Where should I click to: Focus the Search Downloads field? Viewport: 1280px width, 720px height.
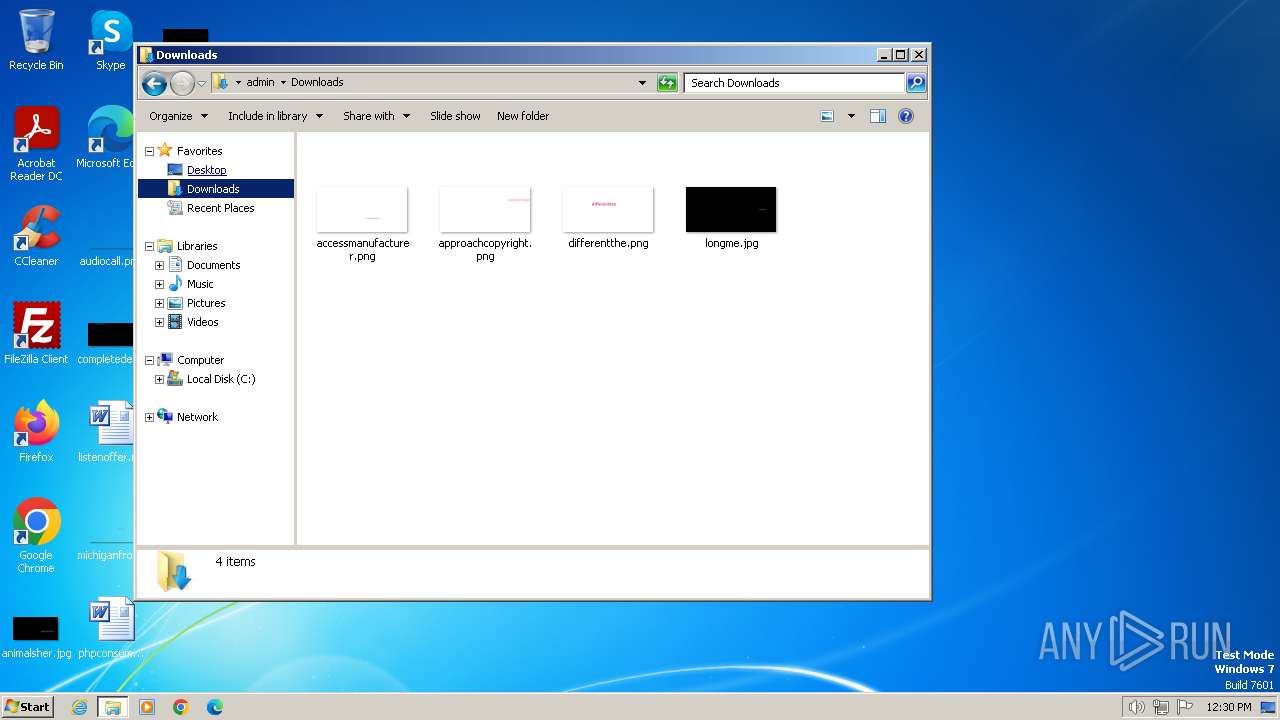click(795, 83)
